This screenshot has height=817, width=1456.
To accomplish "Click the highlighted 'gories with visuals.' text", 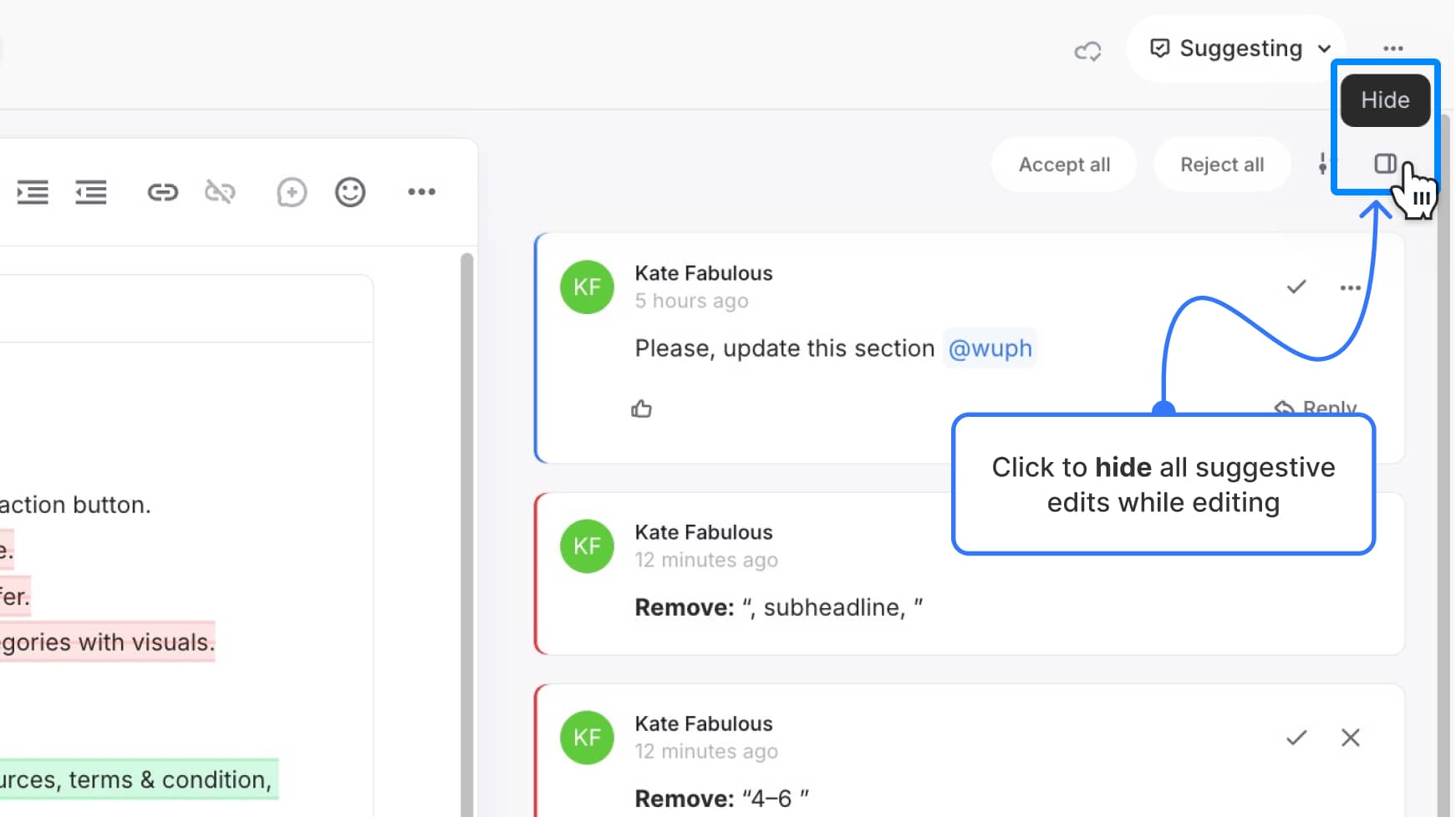I will click(108, 642).
